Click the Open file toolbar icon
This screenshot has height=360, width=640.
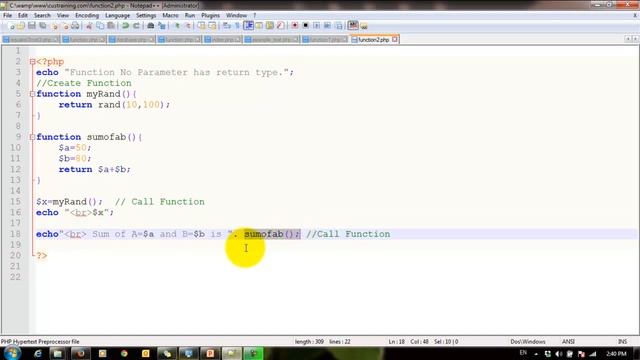21,26
